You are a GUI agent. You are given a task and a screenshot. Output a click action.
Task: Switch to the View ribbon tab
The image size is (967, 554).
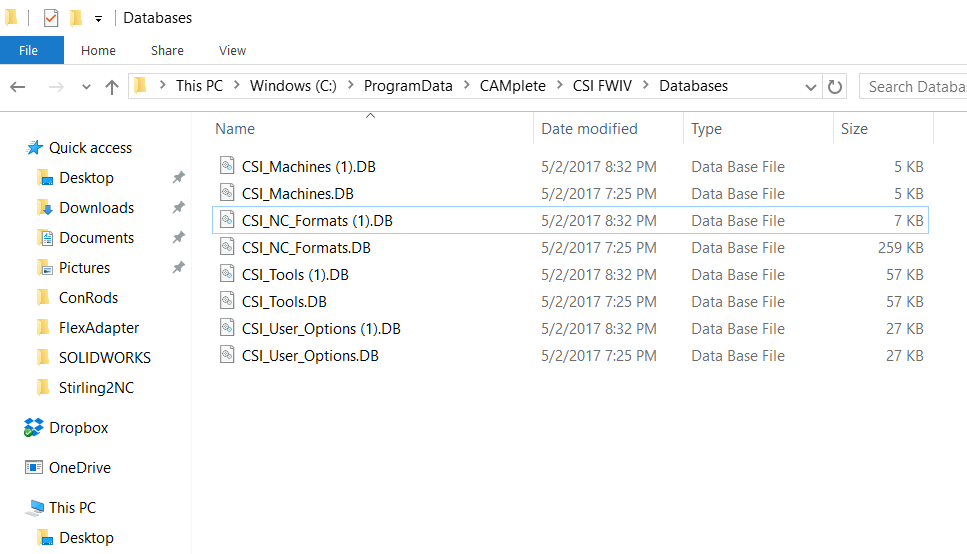232,51
